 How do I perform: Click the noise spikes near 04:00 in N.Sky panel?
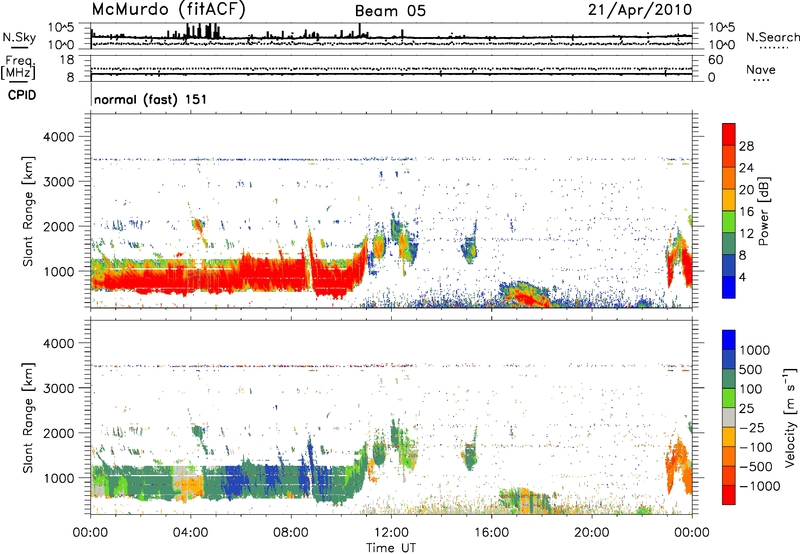coord(202,31)
